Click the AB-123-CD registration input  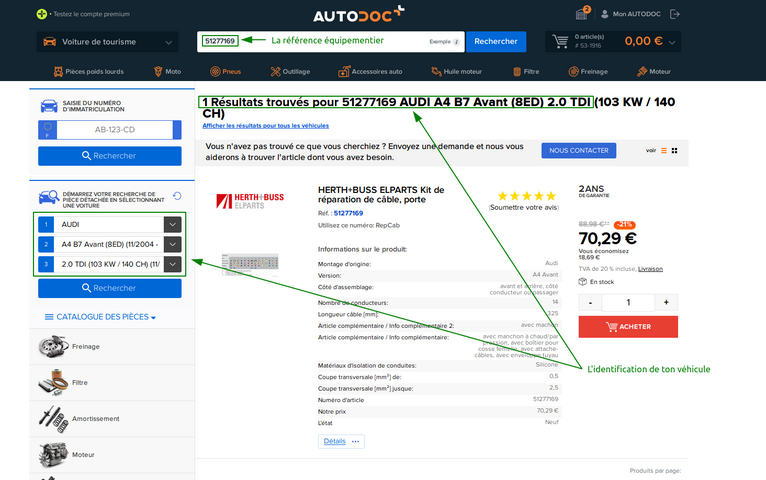coord(115,130)
